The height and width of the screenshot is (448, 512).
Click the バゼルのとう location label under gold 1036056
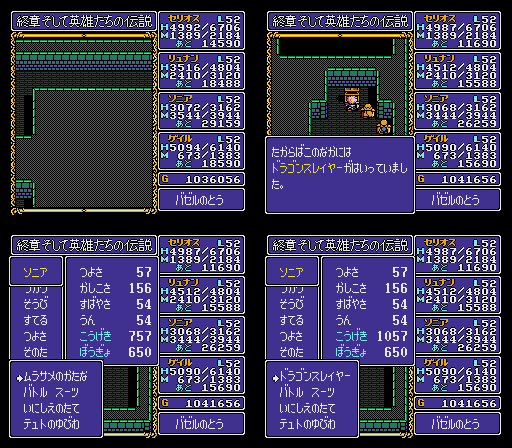point(201,200)
